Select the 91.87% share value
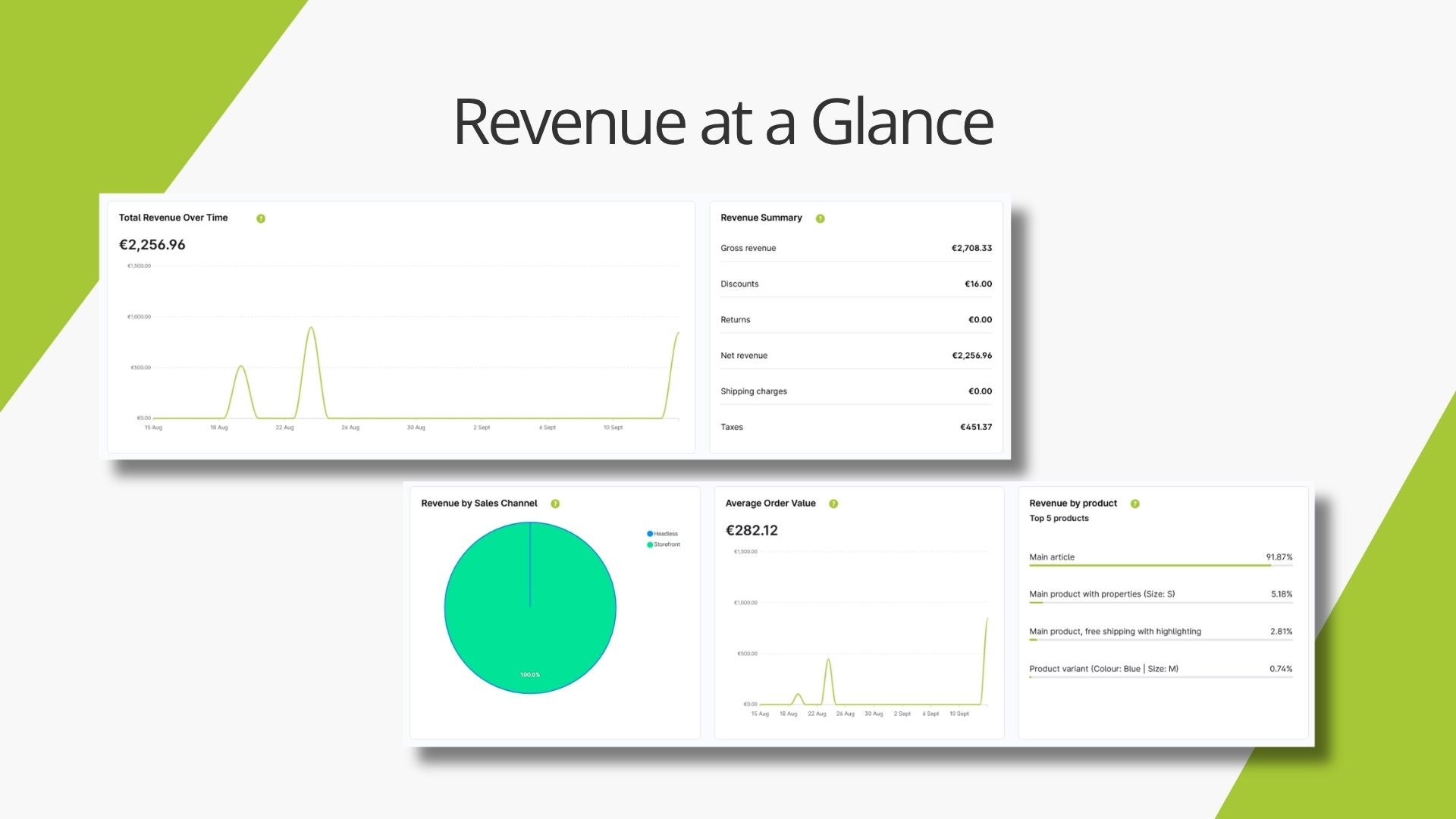 tap(1279, 557)
